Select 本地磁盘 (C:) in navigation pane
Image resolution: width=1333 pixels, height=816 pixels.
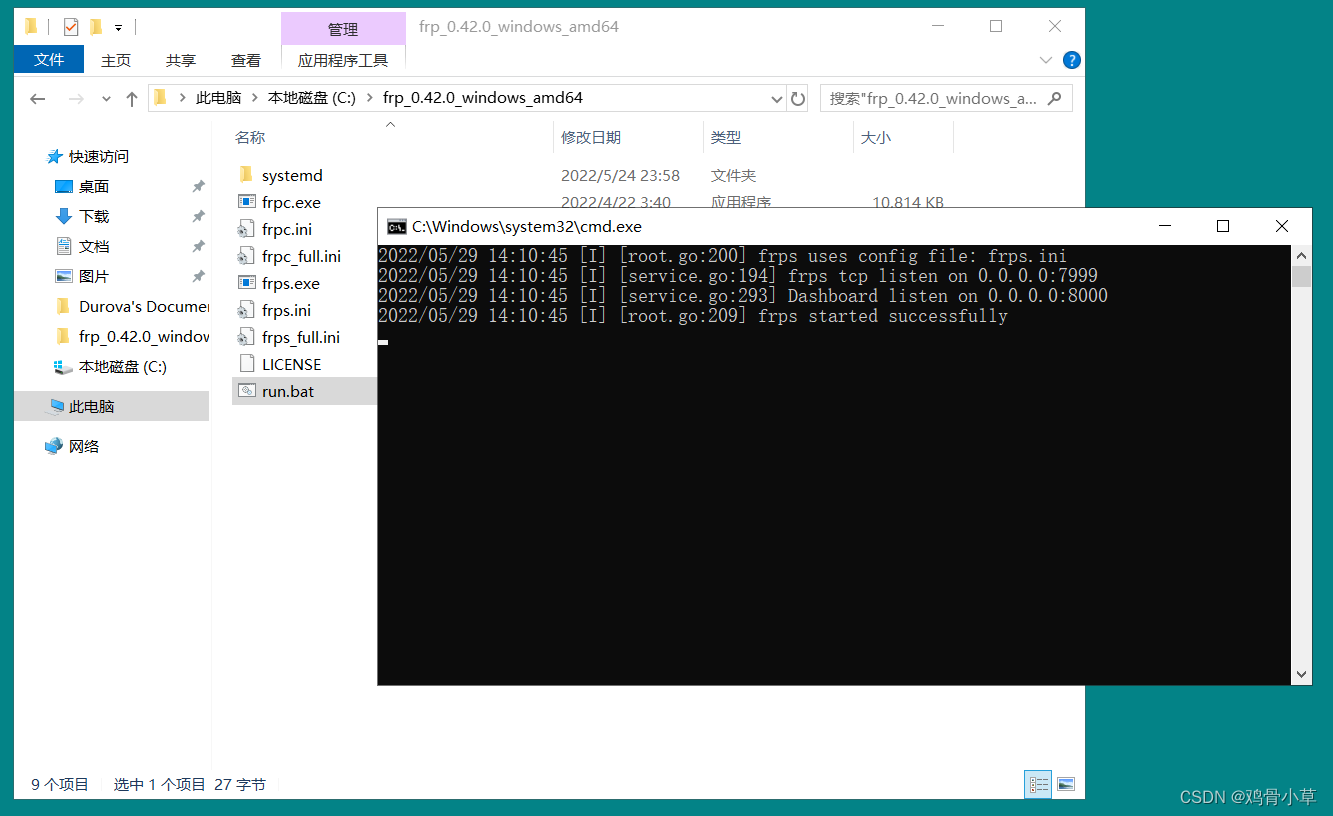[122, 367]
